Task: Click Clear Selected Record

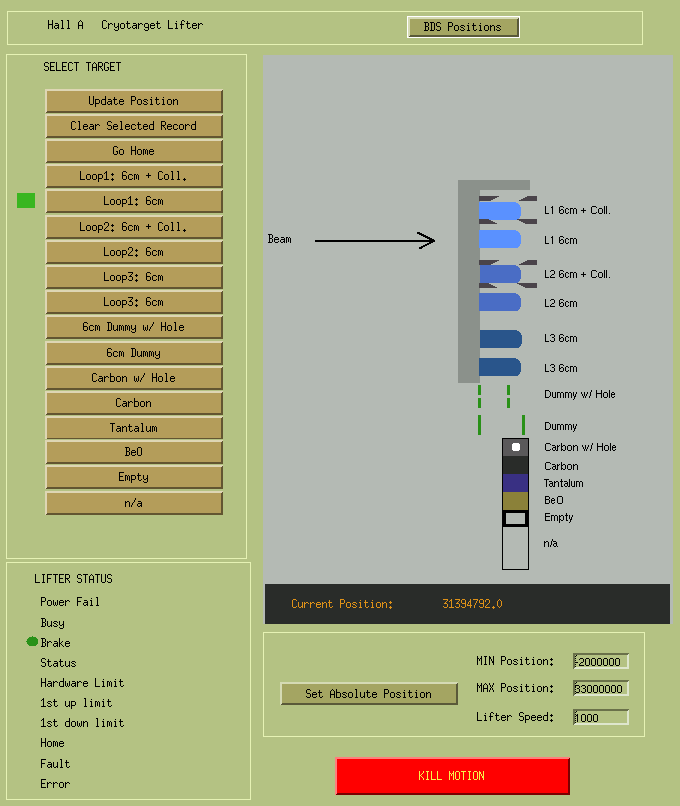Action: click(134, 126)
